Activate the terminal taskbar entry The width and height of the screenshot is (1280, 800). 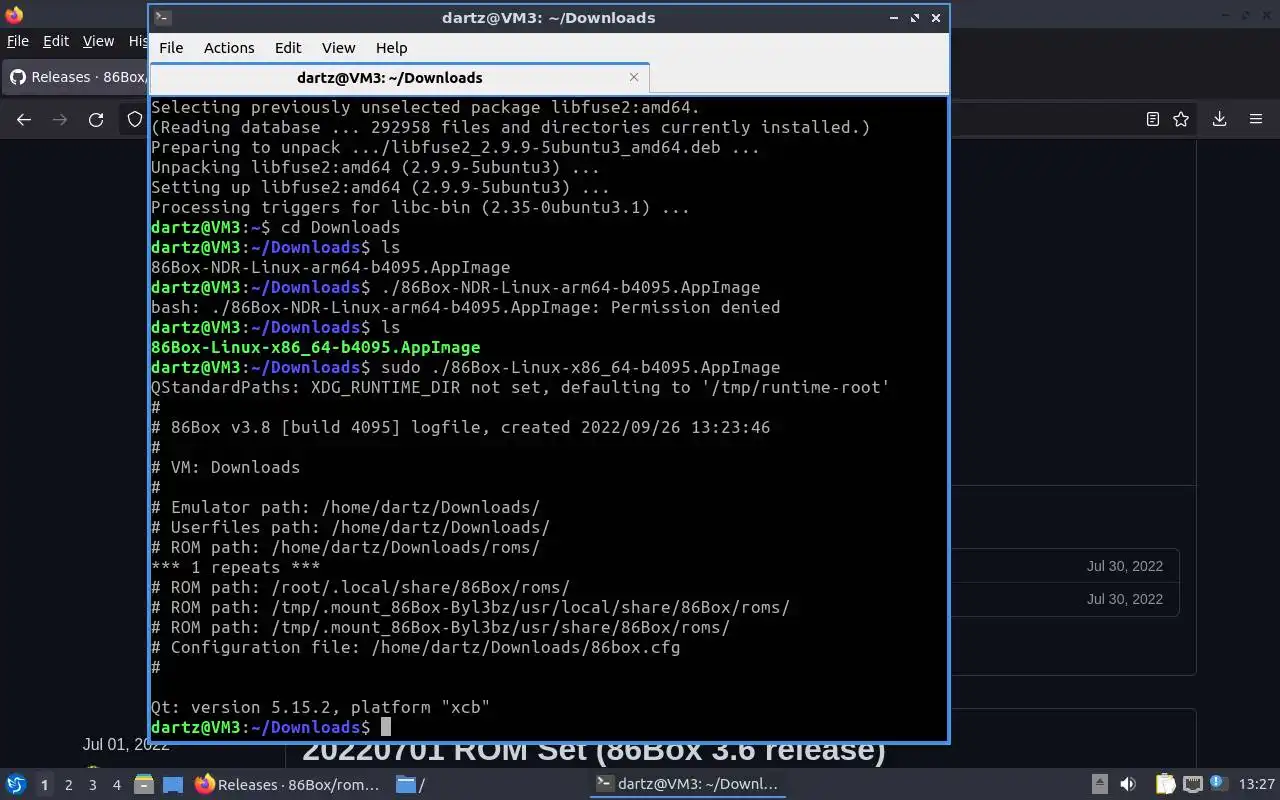pyautogui.click(x=689, y=785)
